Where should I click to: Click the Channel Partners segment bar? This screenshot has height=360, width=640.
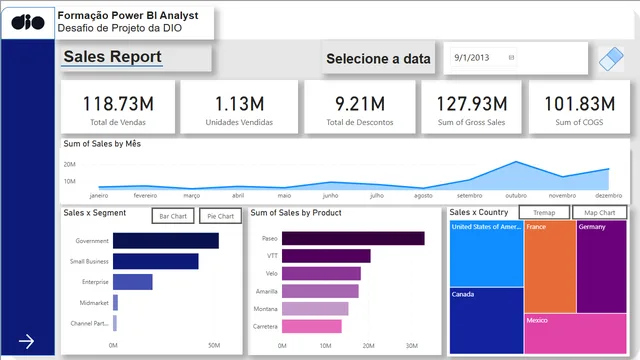pos(115,323)
